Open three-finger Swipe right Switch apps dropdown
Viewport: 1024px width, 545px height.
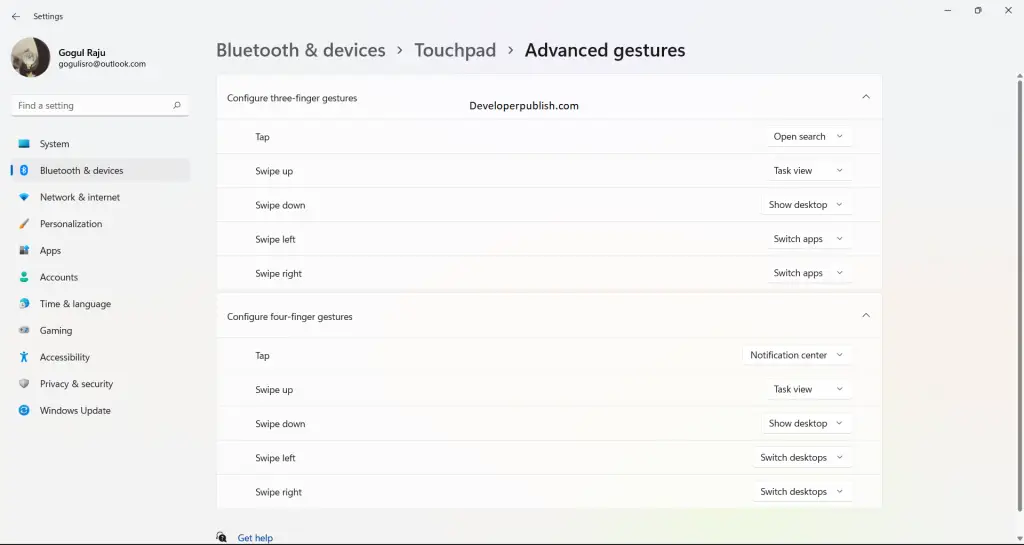[x=808, y=273]
